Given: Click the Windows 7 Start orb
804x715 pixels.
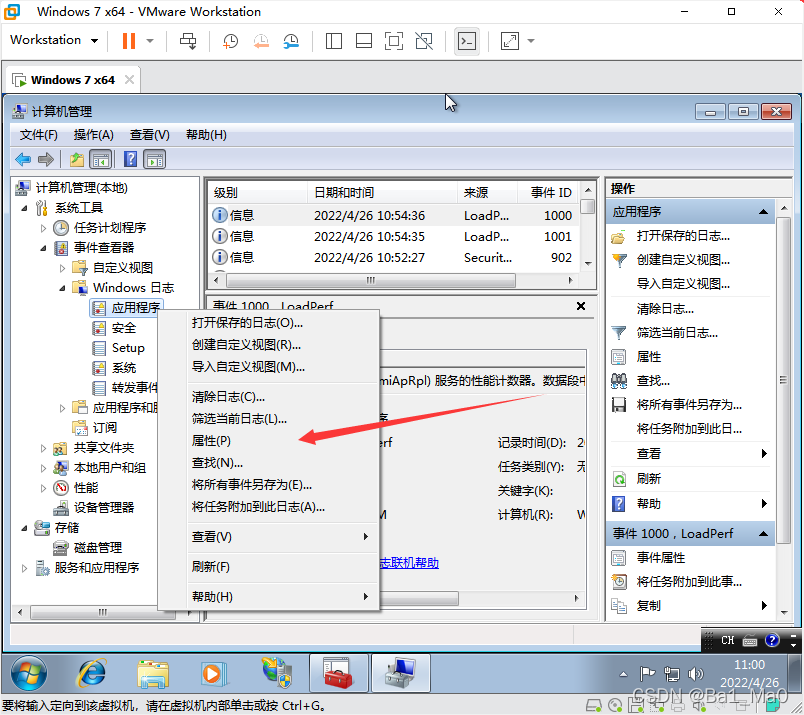Looking at the screenshot, I should 29,673.
